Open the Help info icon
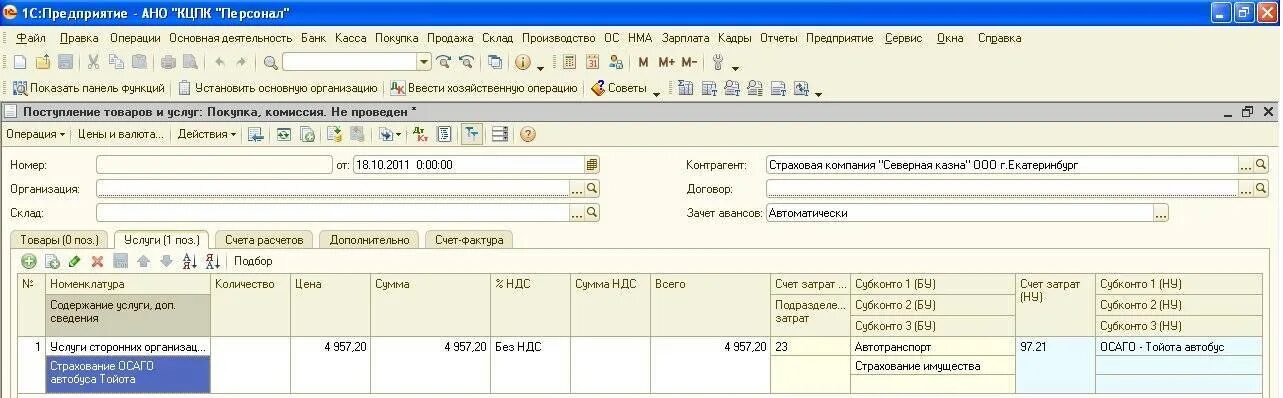Image resolution: width=1283 pixels, height=398 pixels. [x=522, y=62]
